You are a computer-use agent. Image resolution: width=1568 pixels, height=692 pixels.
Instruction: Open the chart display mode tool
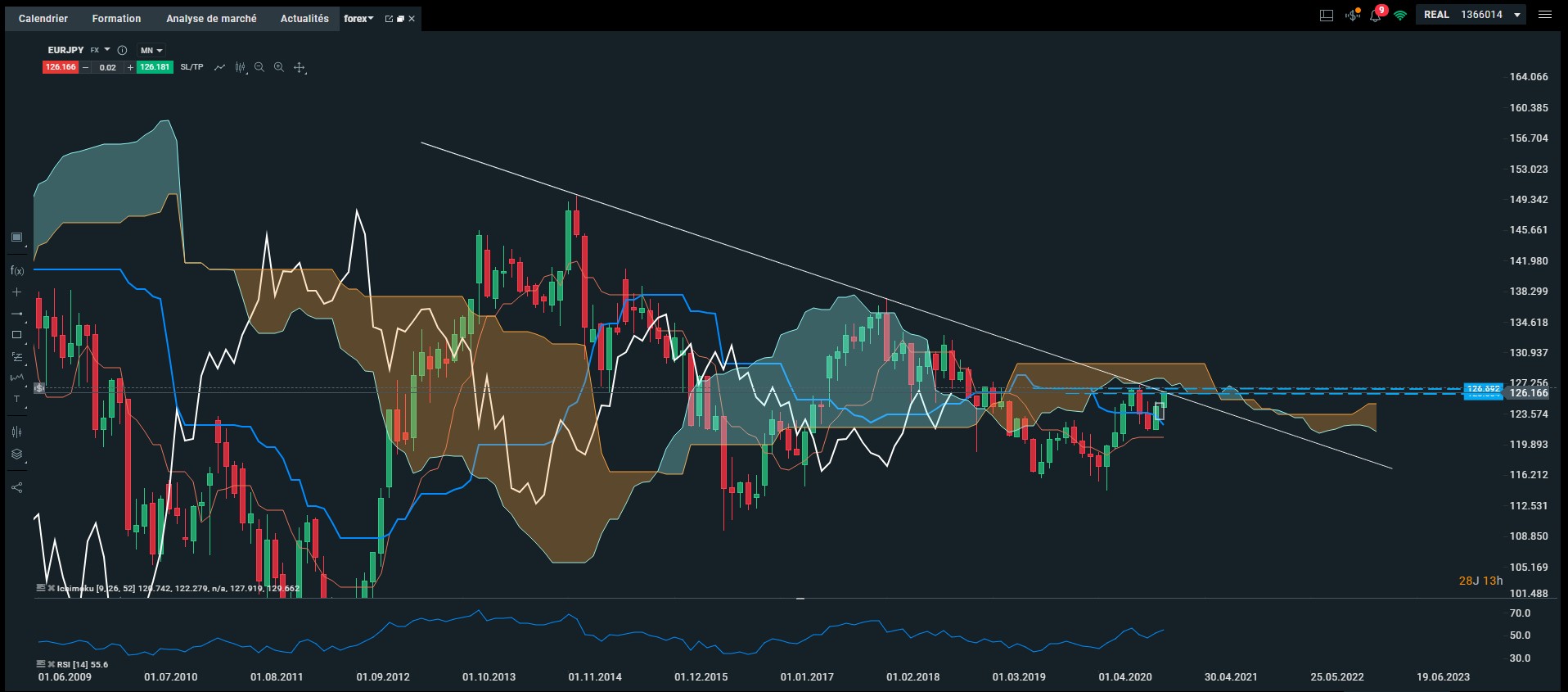(x=16, y=237)
